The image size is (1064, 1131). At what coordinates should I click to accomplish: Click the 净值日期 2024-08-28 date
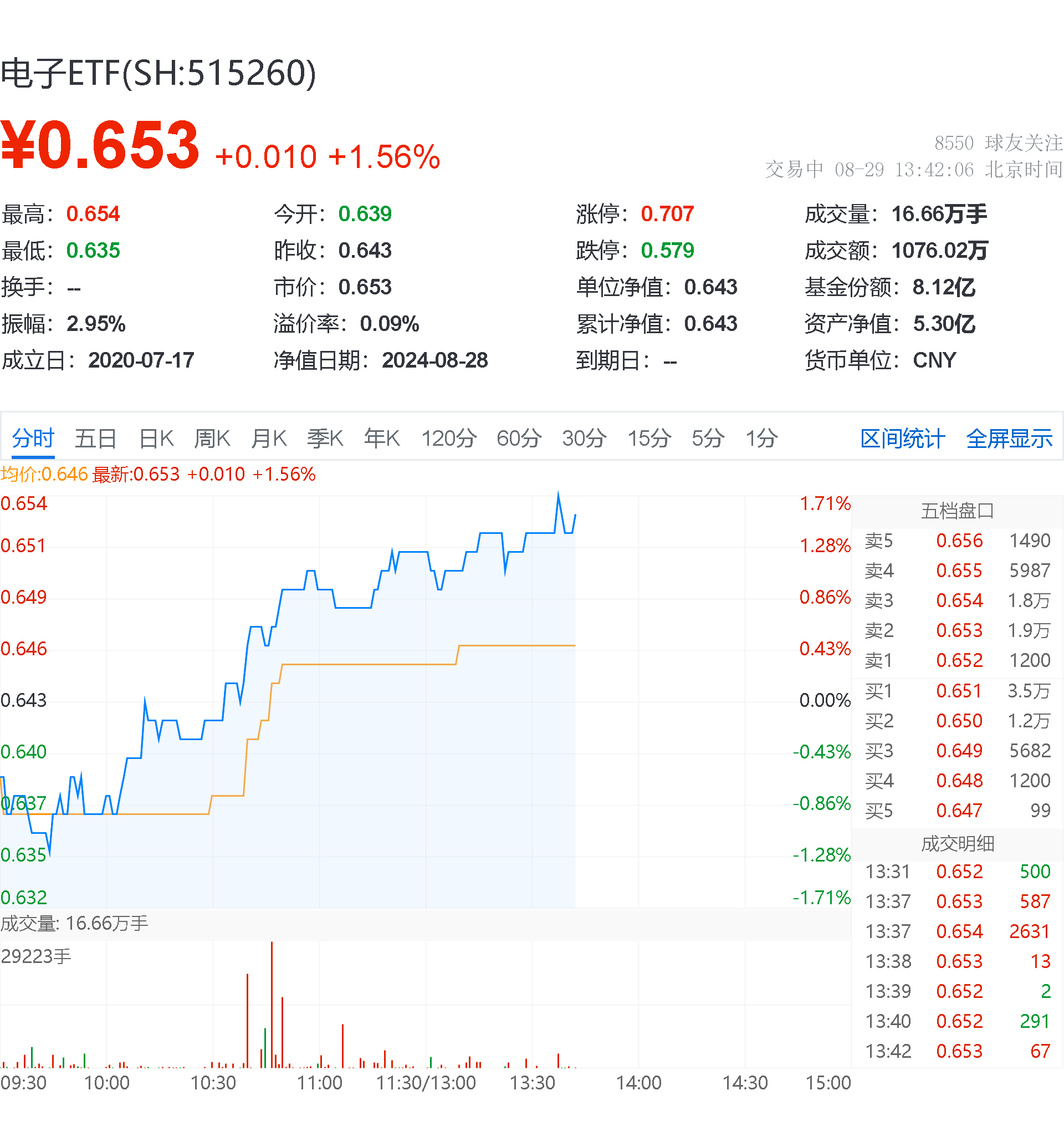coord(435,360)
